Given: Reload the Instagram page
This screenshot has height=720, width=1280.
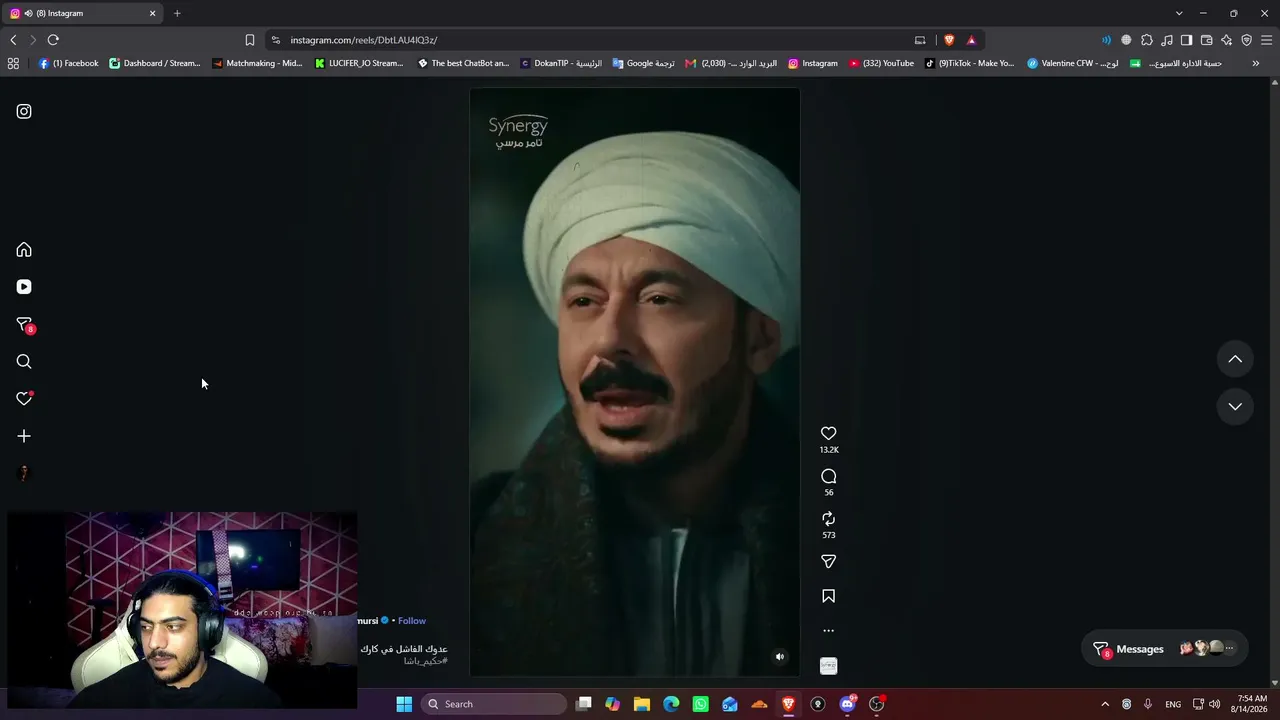Looking at the screenshot, I should [x=53, y=40].
